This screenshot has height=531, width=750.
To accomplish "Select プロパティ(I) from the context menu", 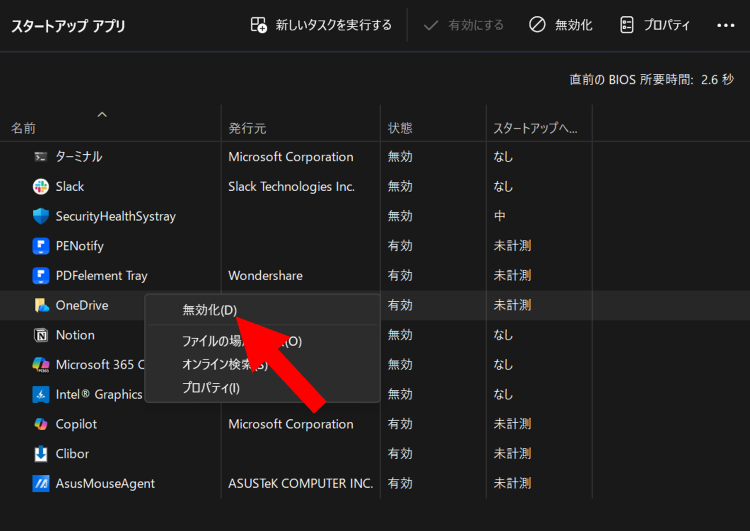I will 211,387.
